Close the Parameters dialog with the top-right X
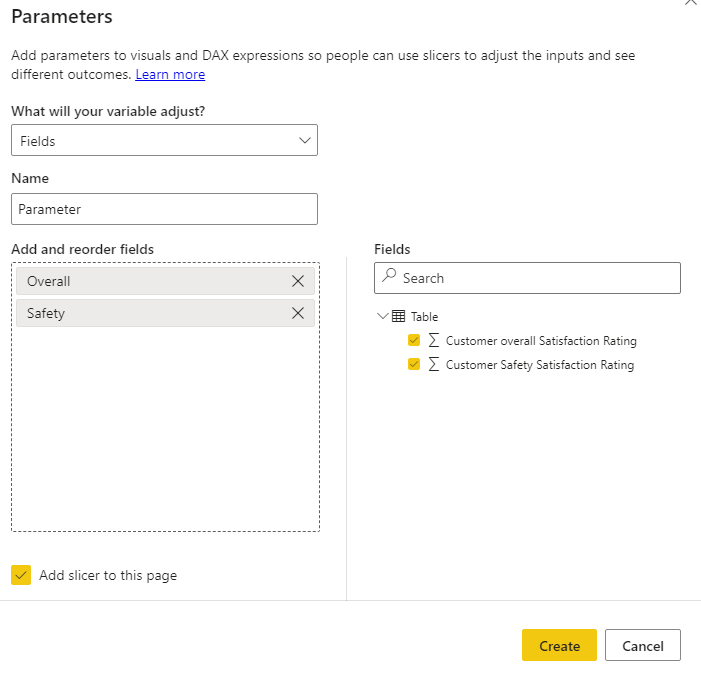Image resolution: width=701 pixels, height=675 pixels. pyautogui.click(x=691, y=2)
